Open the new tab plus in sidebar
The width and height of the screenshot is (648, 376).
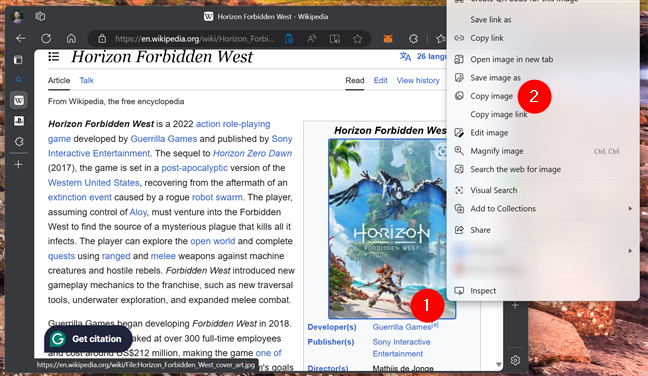pyautogui.click(x=19, y=164)
